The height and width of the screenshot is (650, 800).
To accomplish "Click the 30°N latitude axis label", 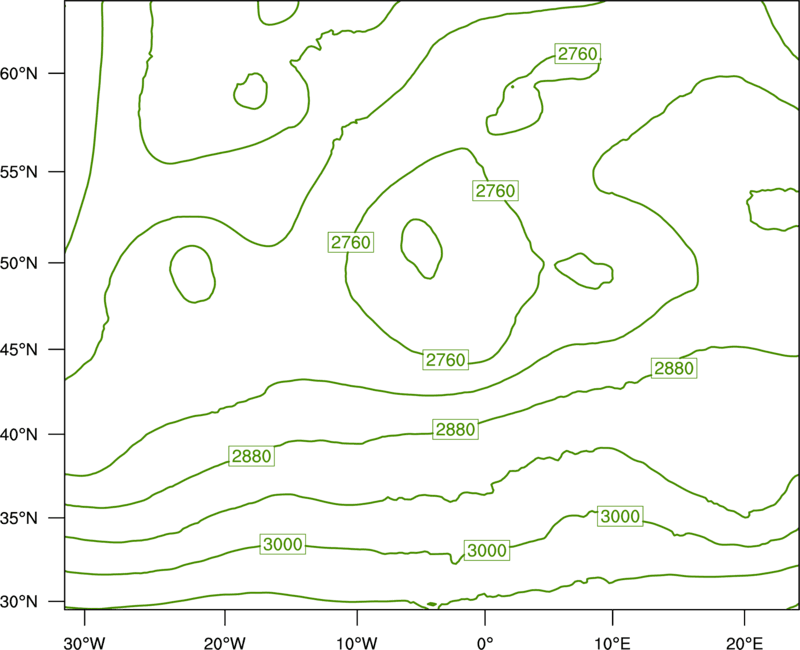I will click(19, 602).
